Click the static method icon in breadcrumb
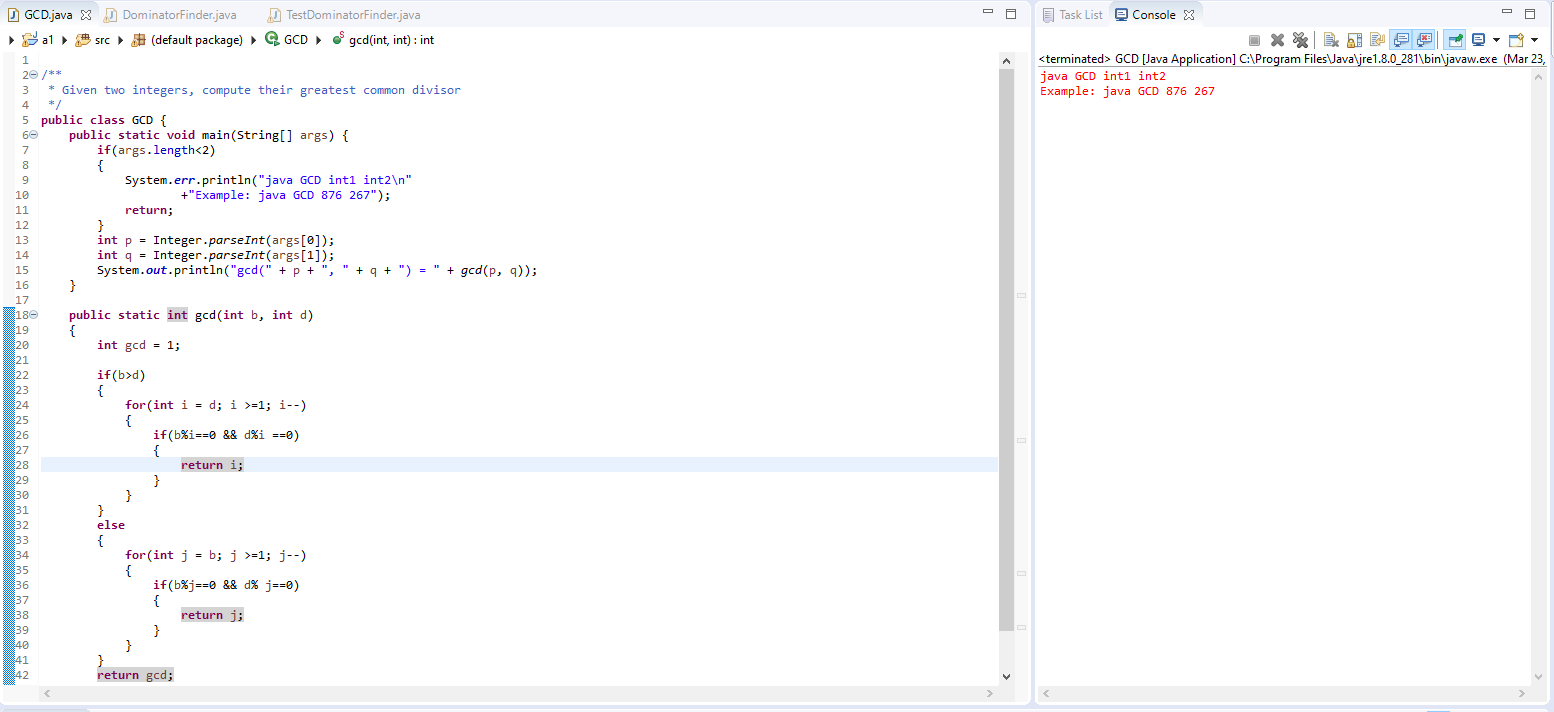Image resolution: width=1554 pixels, height=712 pixels. [x=338, y=39]
